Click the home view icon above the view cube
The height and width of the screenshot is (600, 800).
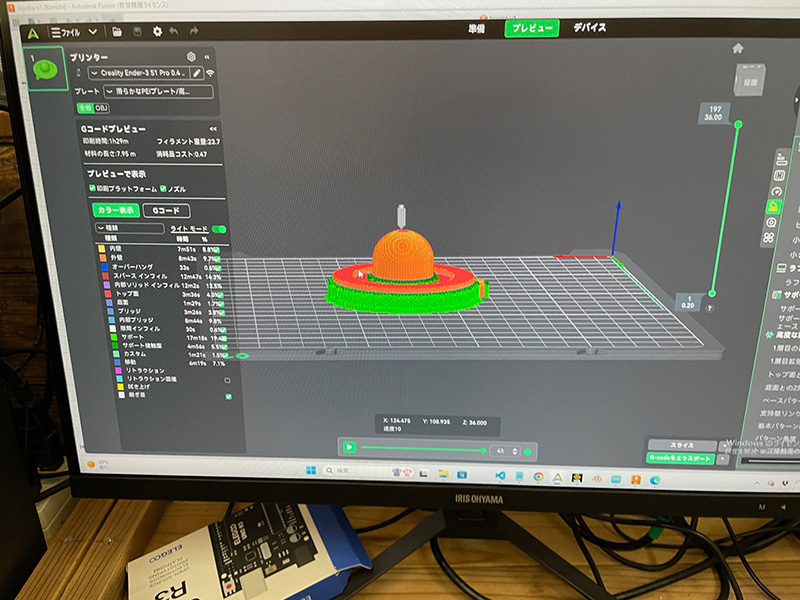737,48
